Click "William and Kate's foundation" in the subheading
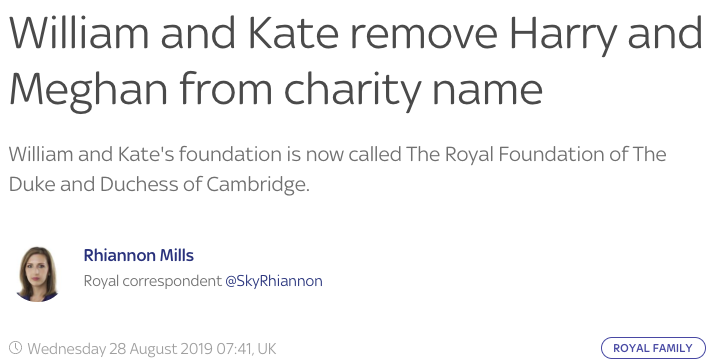 coord(145,154)
